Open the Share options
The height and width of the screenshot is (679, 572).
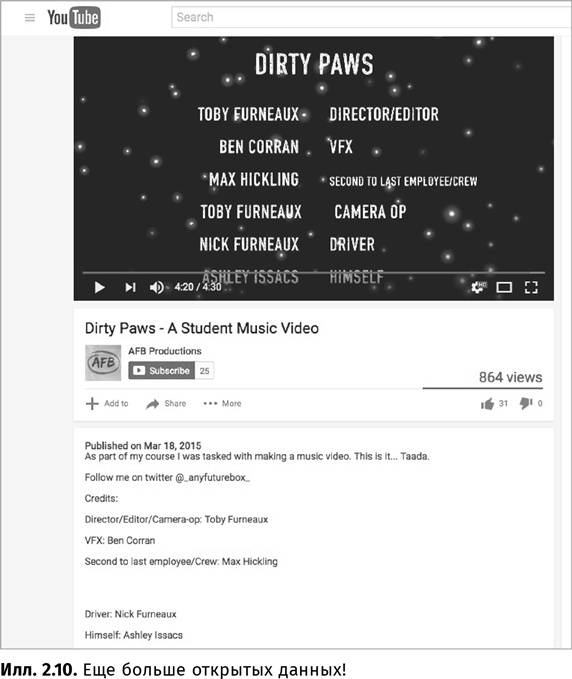tap(166, 404)
